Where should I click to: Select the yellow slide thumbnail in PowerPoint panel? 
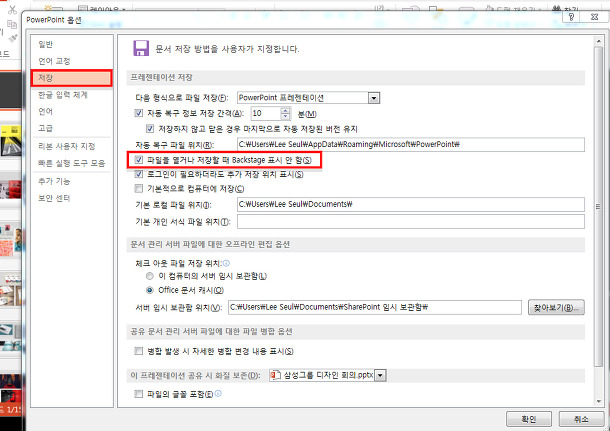(x=11, y=140)
